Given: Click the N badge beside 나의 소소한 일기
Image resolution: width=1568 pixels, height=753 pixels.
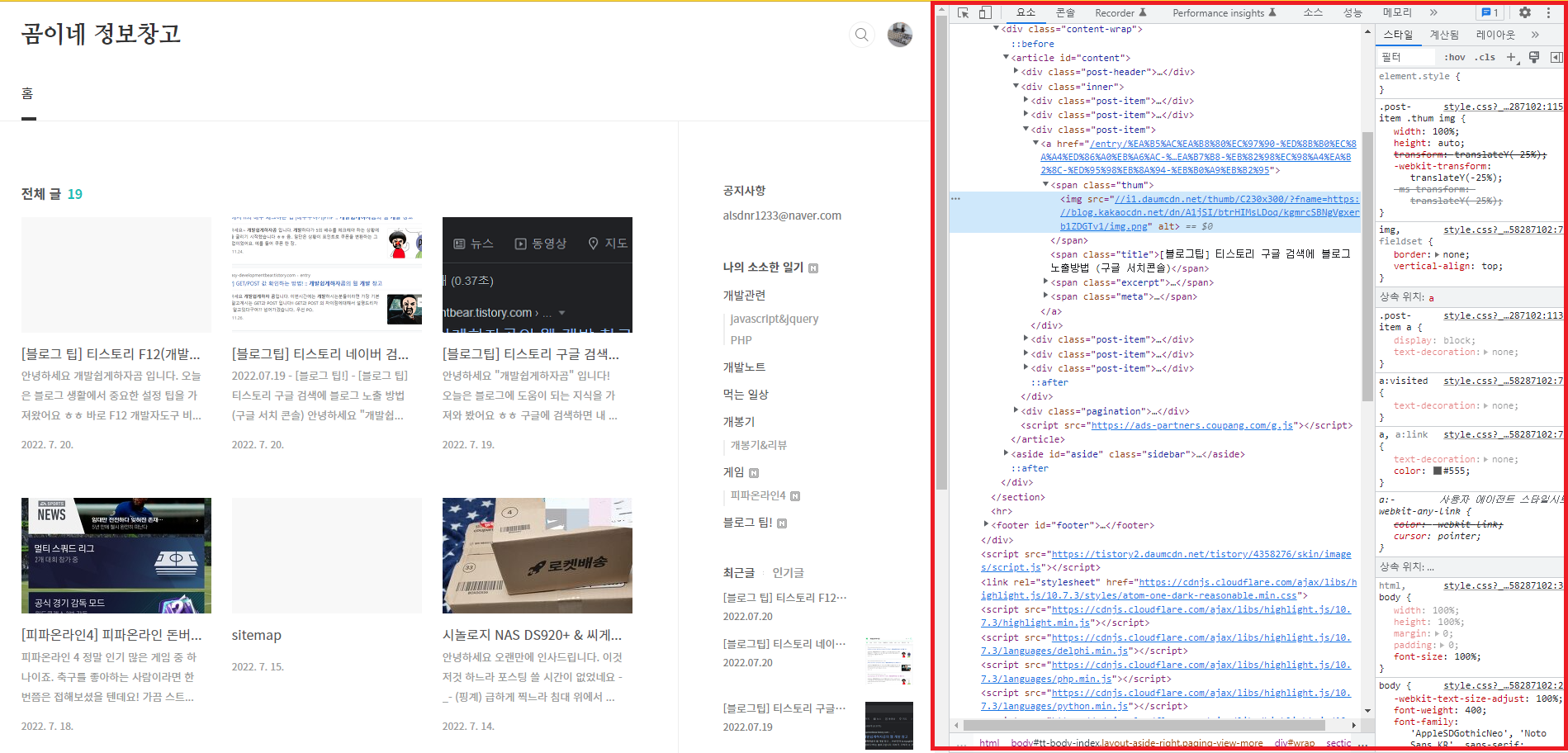Looking at the screenshot, I should pyautogui.click(x=813, y=268).
